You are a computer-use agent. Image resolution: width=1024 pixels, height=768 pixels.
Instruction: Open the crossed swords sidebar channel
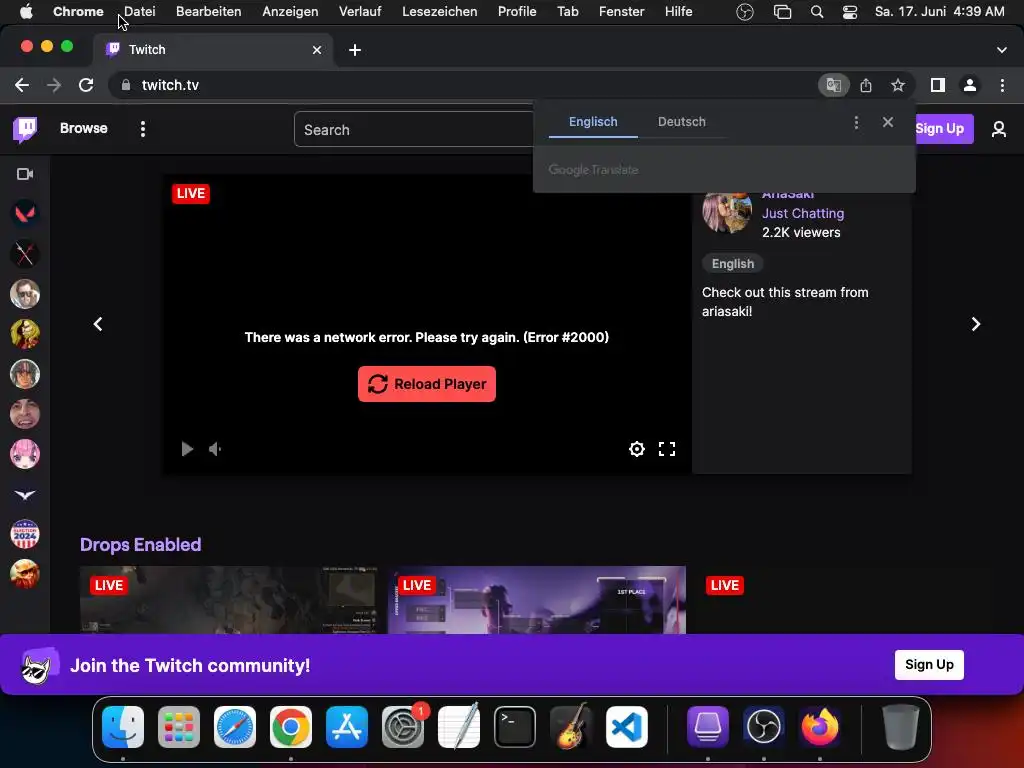(25, 254)
